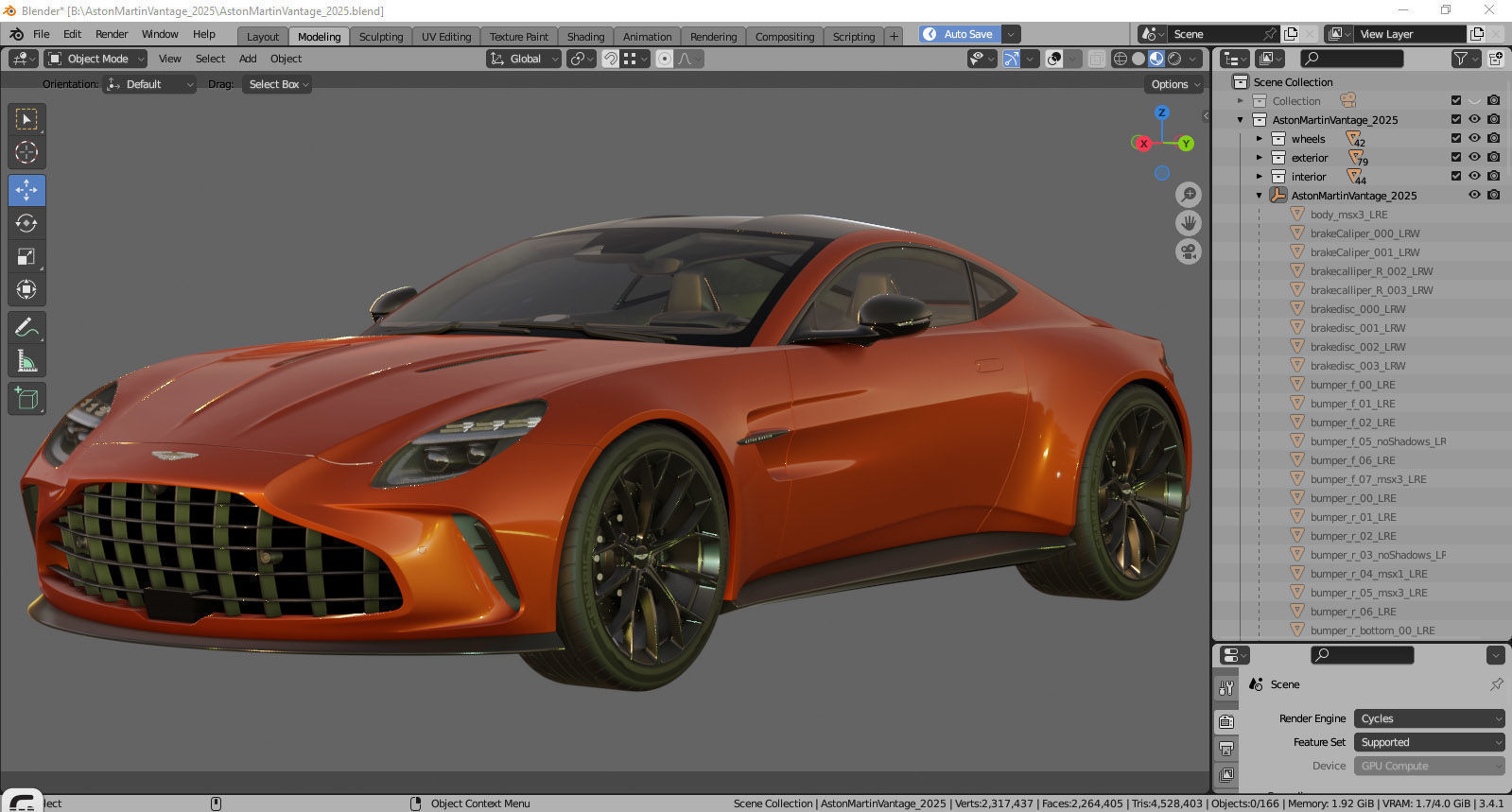Switch to the Sculpting workspace tab
Screen dimensions: 1512x812
point(381,37)
